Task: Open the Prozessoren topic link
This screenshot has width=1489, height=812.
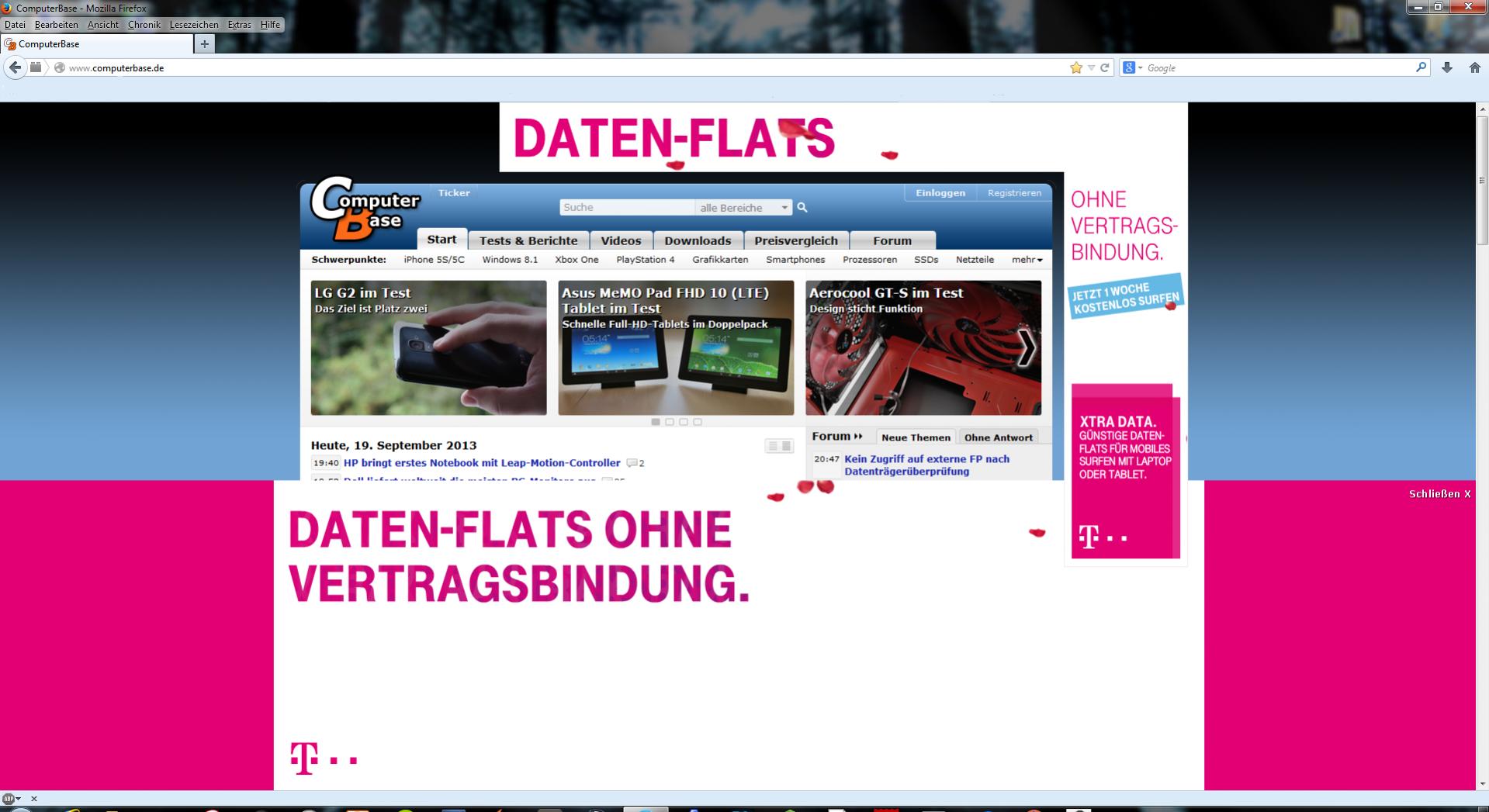Action: pyautogui.click(x=870, y=260)
